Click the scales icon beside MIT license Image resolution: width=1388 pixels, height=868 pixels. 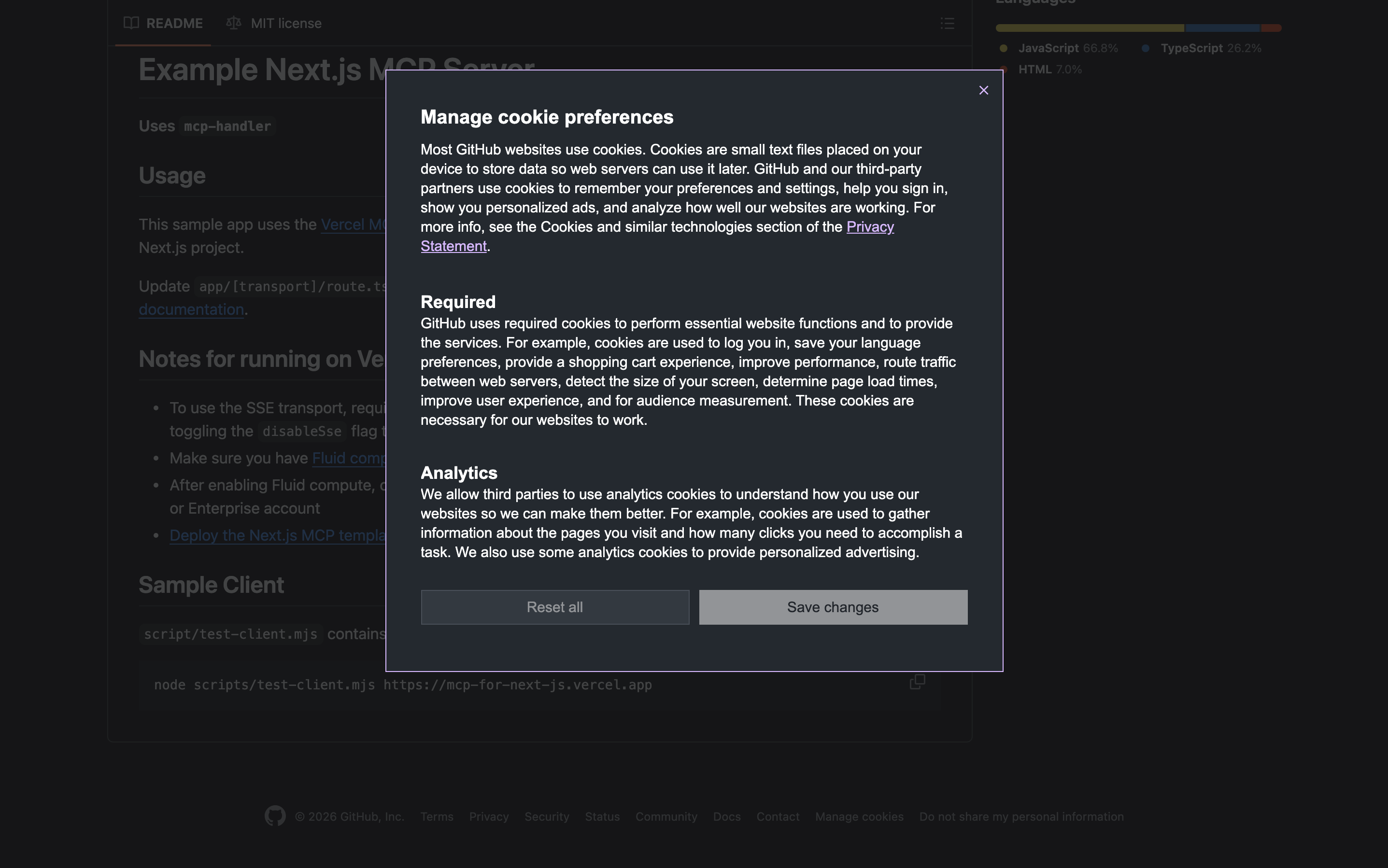point(233,23)
